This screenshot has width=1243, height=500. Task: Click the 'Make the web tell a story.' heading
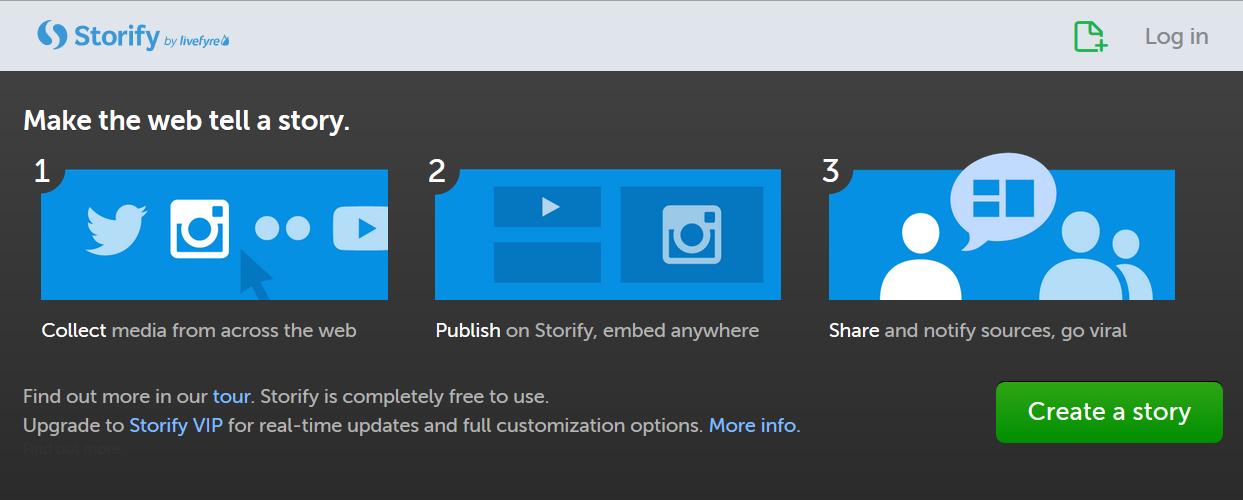186,121
